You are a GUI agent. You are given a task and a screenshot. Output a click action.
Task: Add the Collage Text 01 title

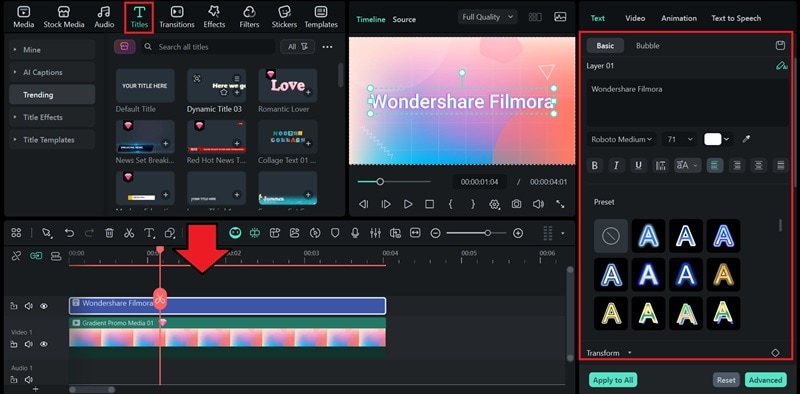(x=308, y=143)
